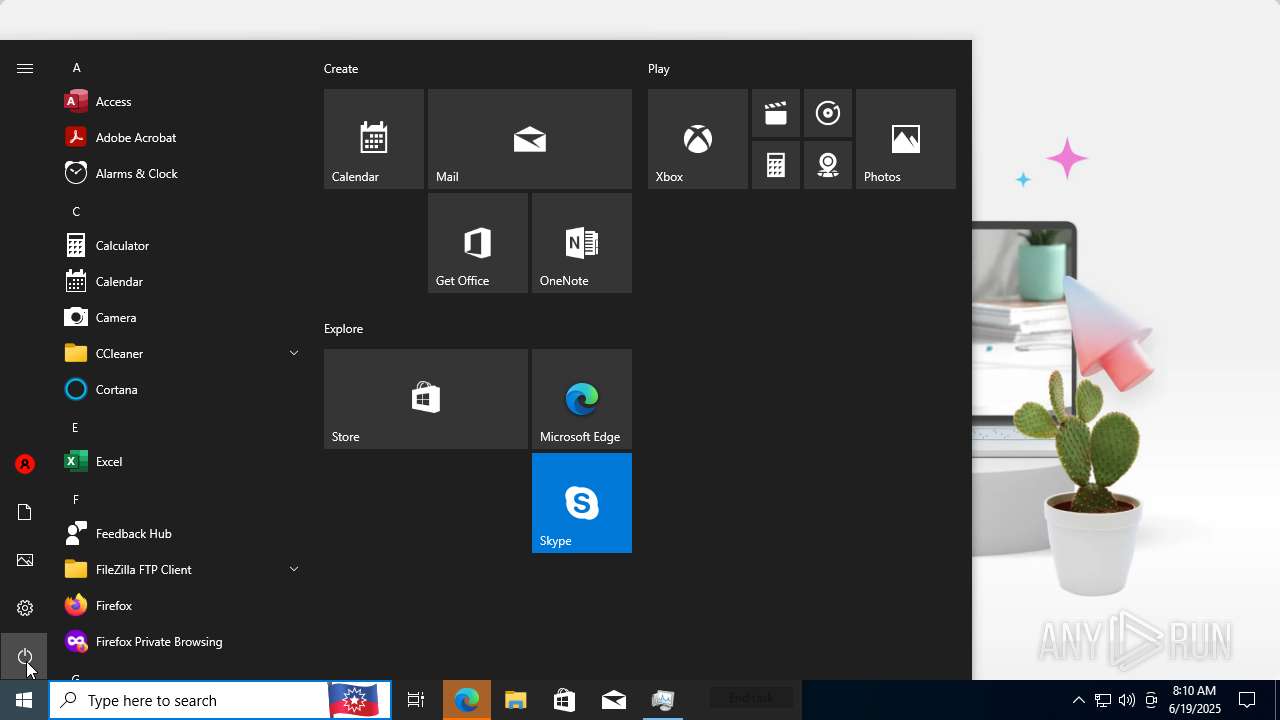Open File Explorer on the taskbar

click(515, 700)
